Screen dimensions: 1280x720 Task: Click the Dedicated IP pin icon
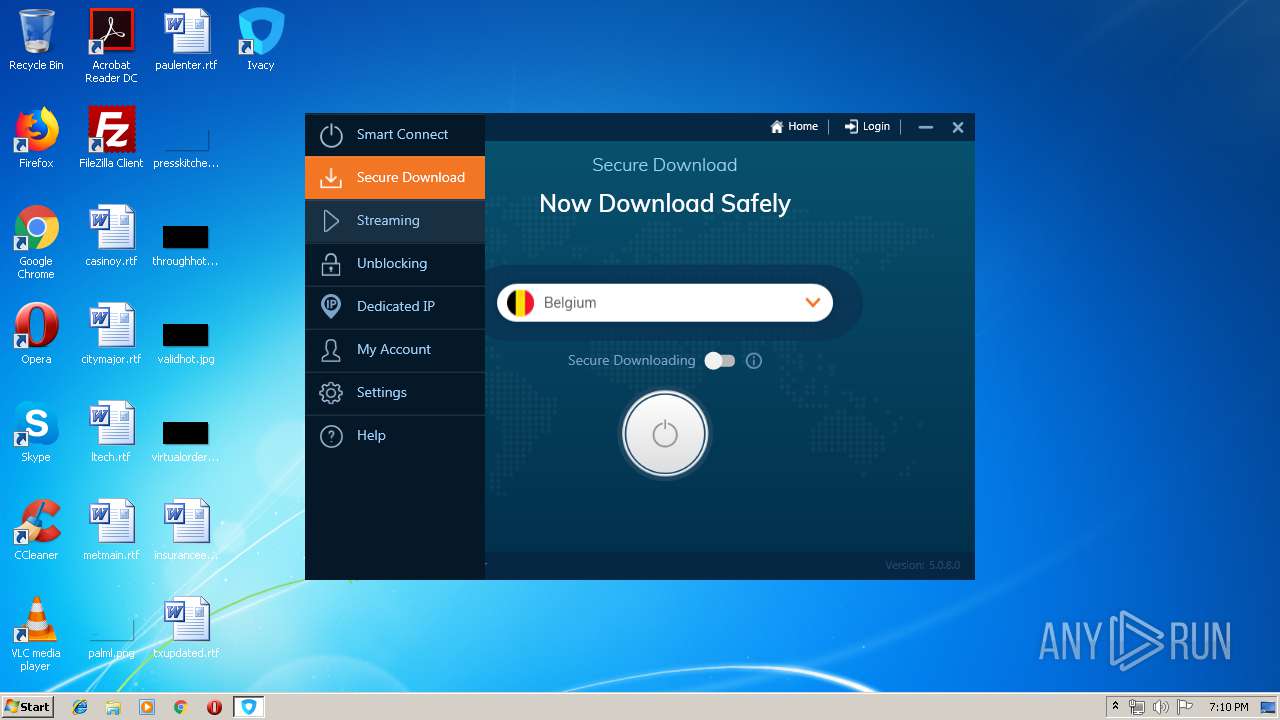(x=331, y=307)
